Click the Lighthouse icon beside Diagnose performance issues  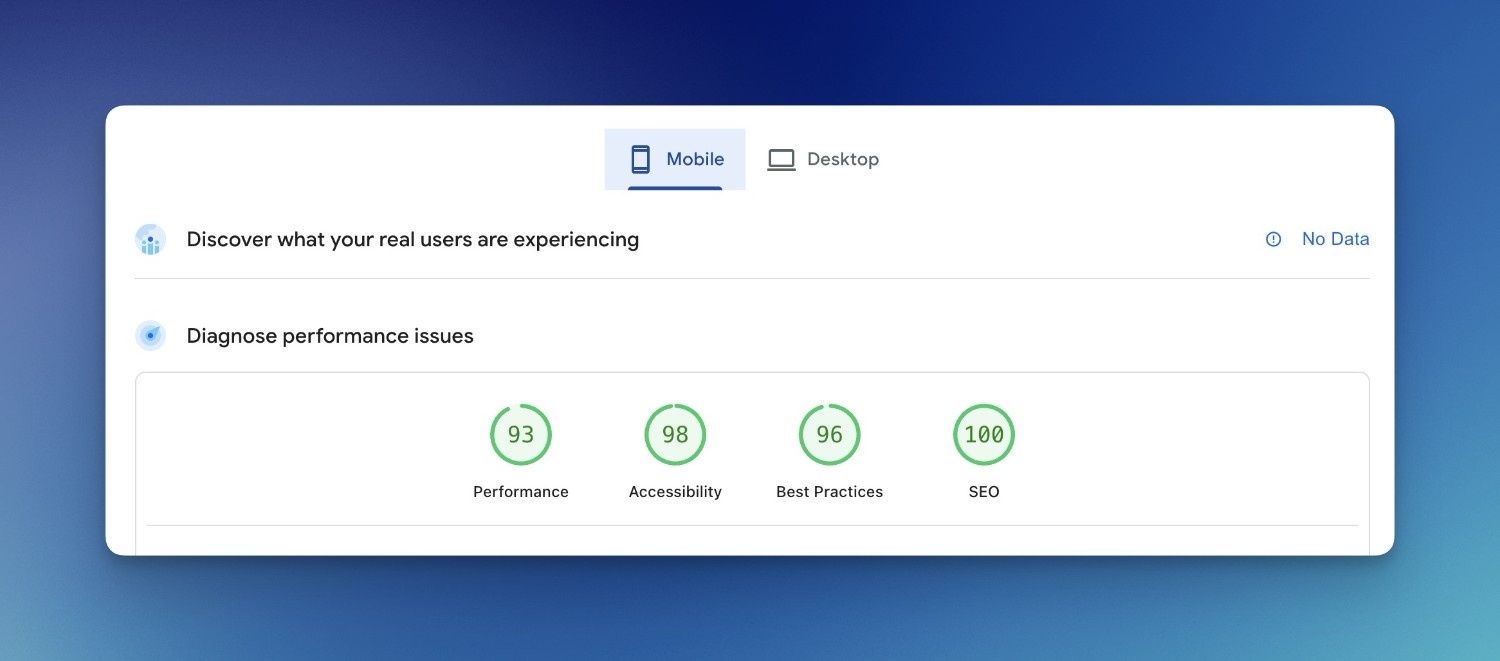pos(150,335)
